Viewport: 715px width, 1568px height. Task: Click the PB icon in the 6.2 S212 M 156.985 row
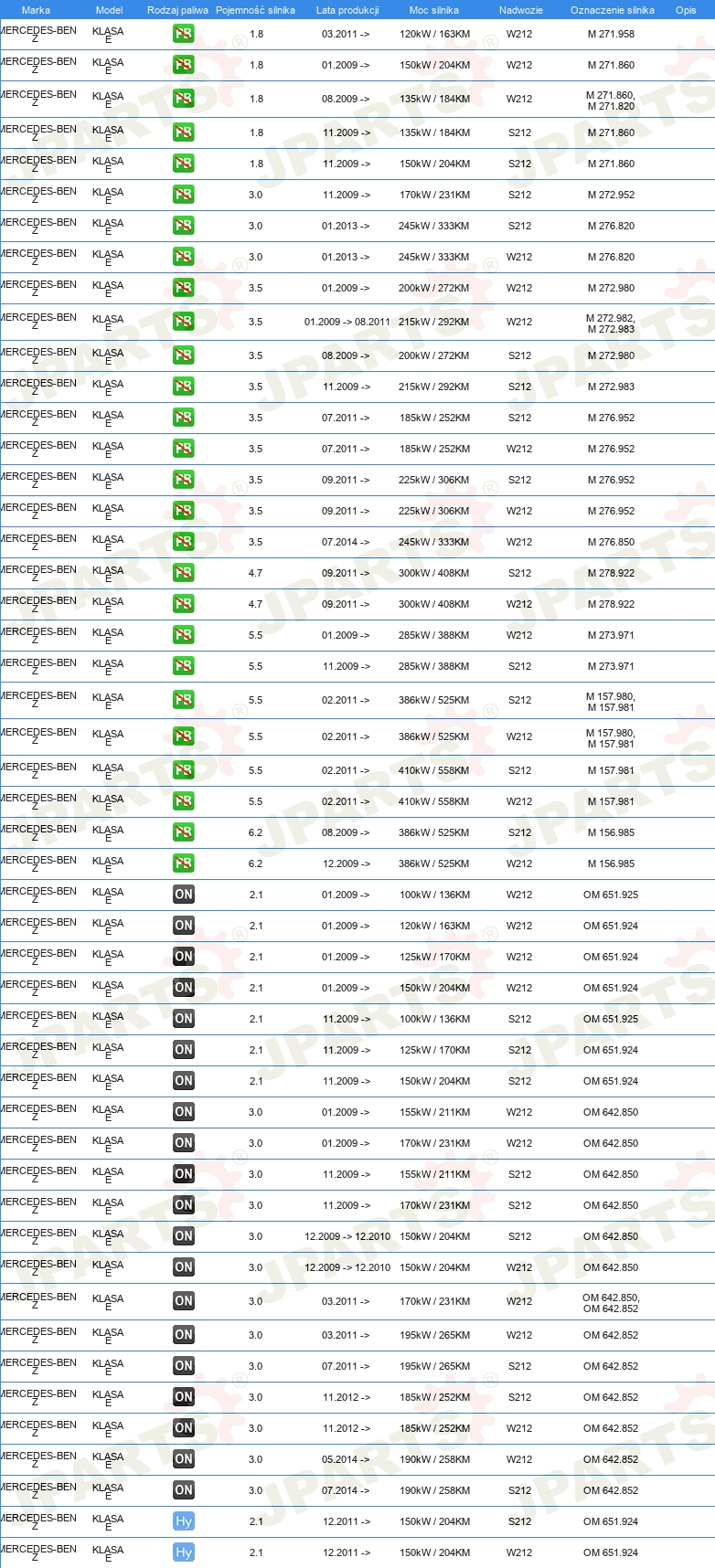click(x=183, y=832)
